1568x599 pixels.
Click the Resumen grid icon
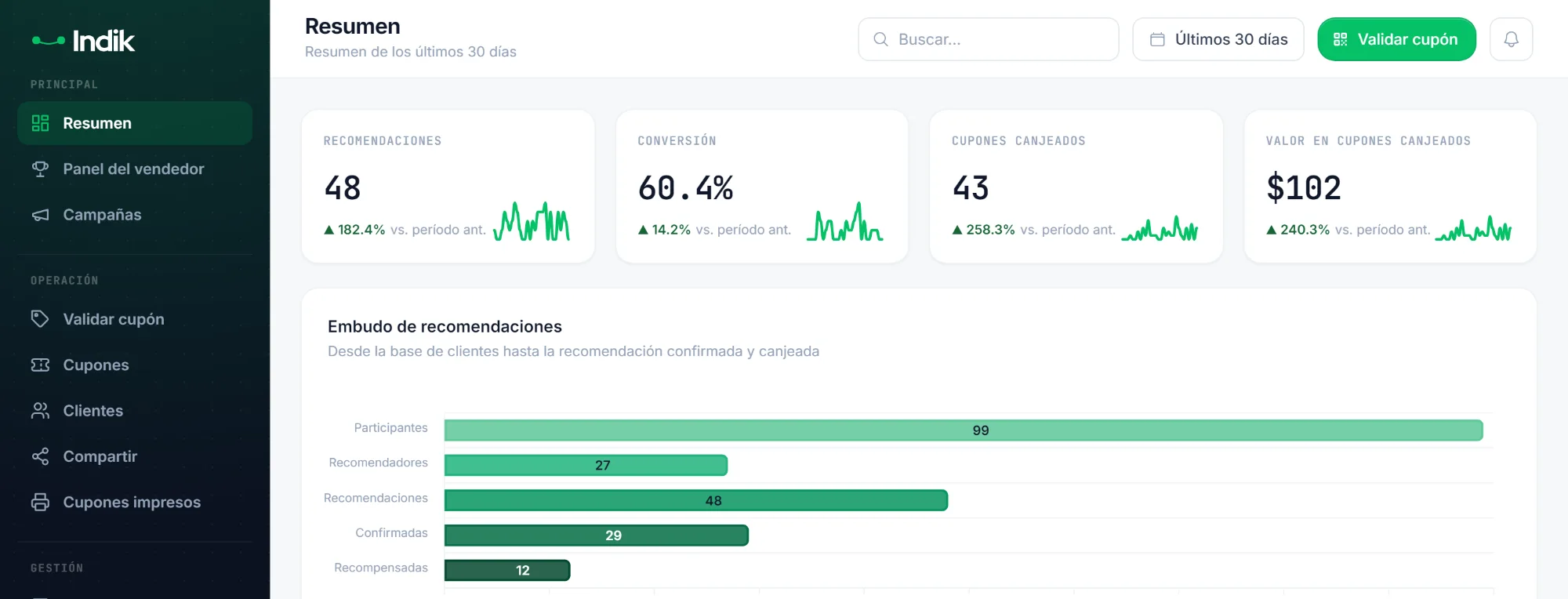click(40, 123)
